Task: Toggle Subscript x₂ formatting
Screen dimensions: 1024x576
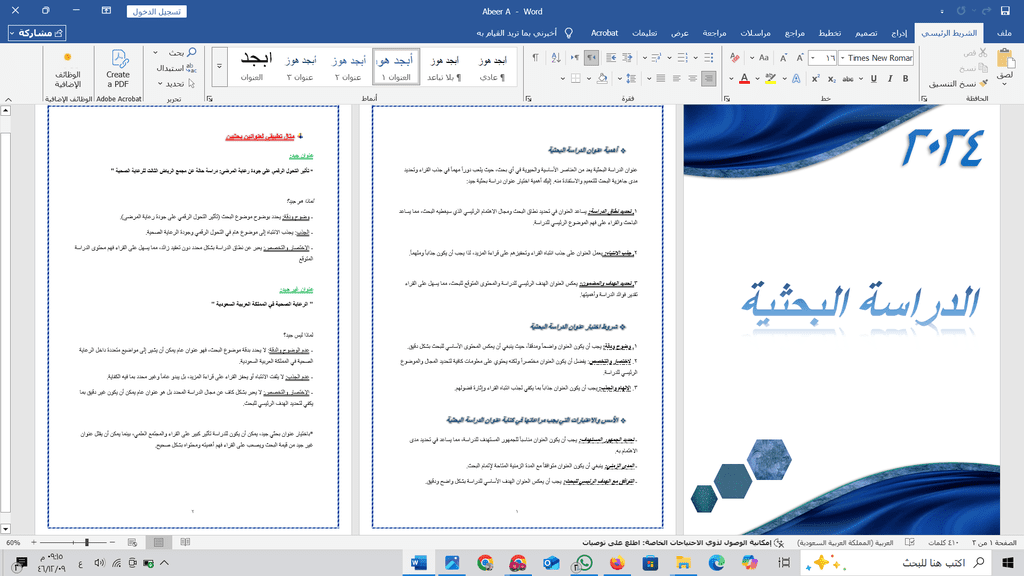Action: tap(831, 78)
